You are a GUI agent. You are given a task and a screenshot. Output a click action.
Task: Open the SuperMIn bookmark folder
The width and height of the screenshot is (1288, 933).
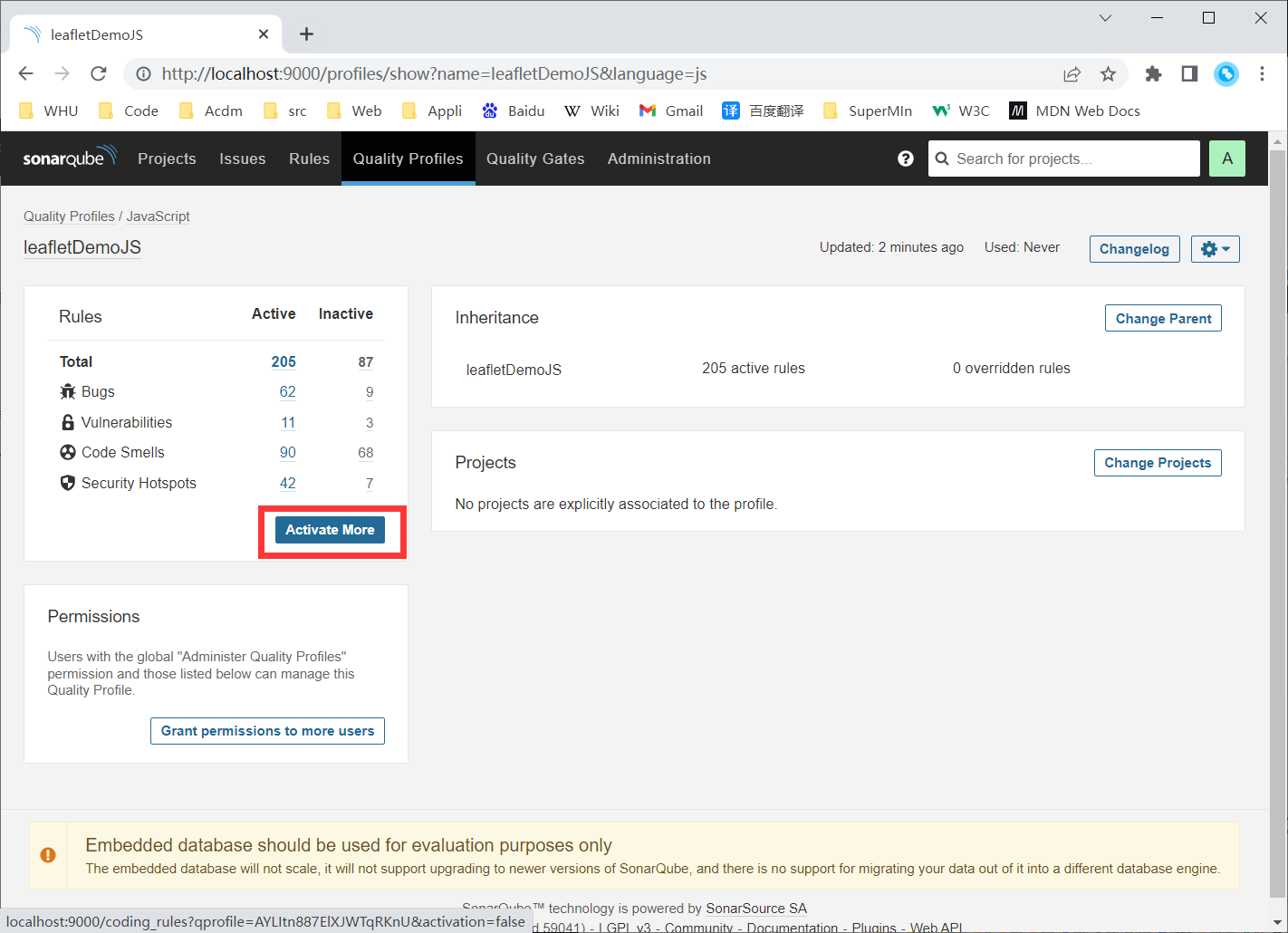pos(868,111)
